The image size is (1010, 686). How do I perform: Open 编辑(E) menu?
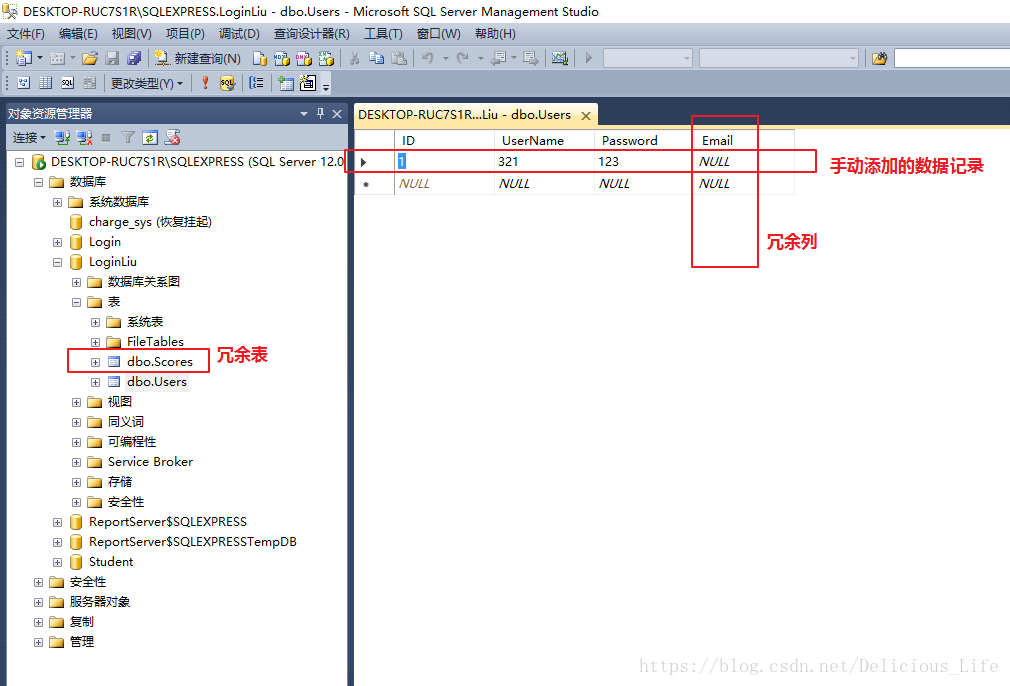78,33
